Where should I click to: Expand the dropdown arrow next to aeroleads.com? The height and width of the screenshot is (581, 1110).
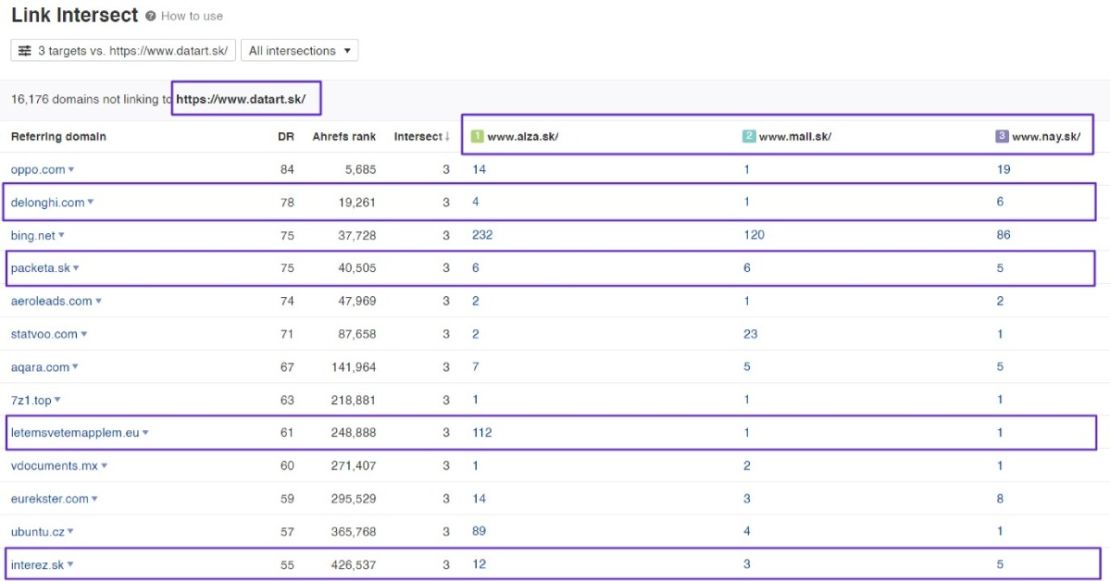tap(98, 301)
